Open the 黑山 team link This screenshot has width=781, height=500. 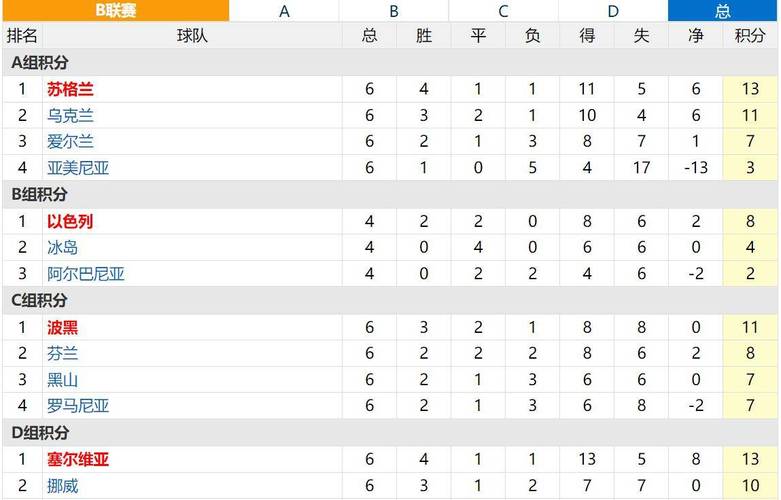tap(62, 380)
